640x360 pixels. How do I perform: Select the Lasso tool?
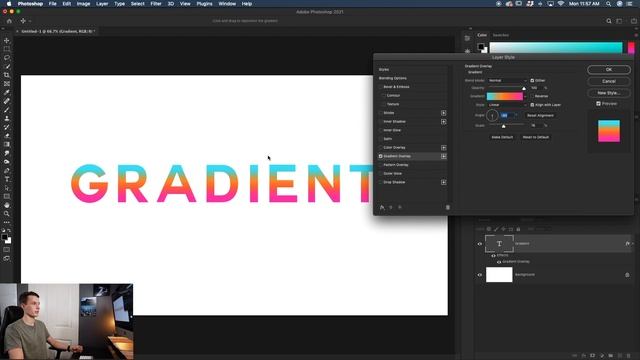7,58
